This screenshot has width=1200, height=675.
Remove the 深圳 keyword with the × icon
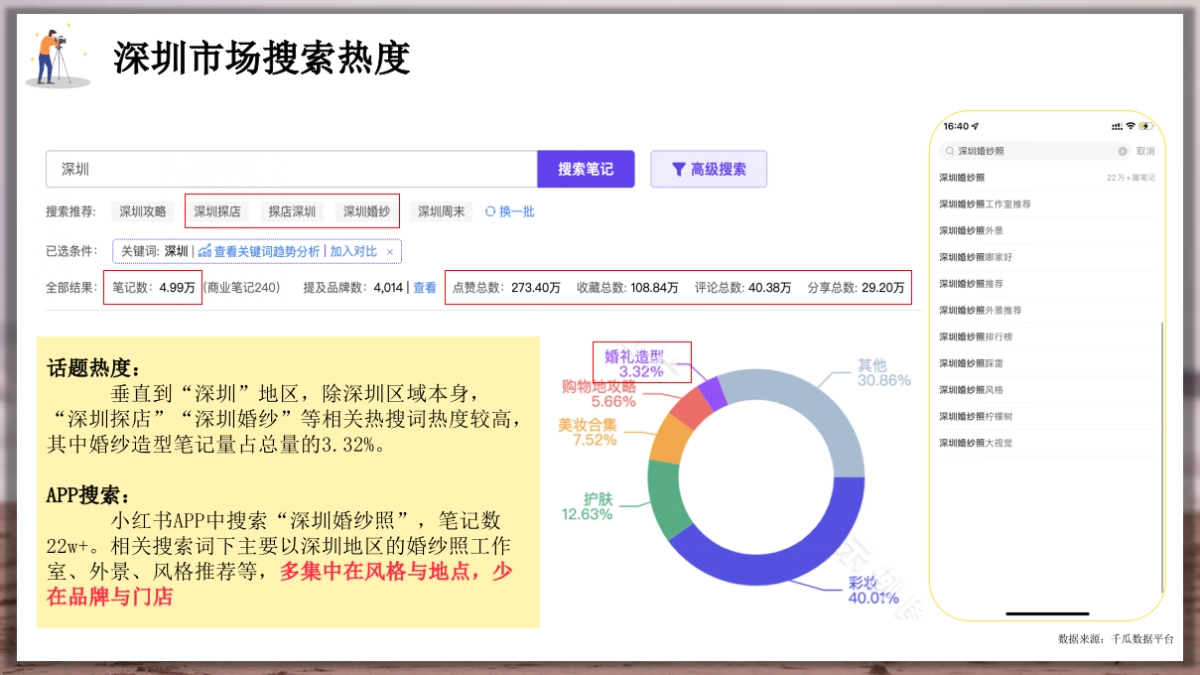coord(389,250)
